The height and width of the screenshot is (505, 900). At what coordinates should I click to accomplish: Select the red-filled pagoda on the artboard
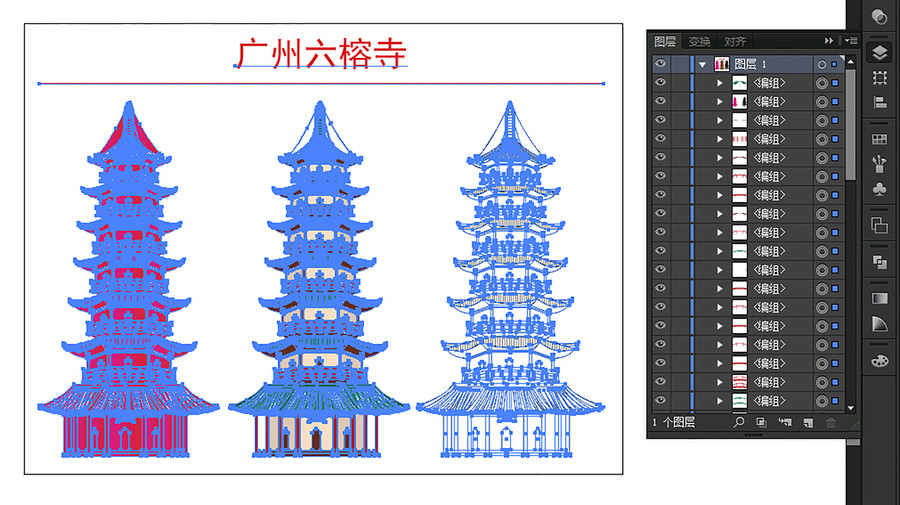(129, 279)
